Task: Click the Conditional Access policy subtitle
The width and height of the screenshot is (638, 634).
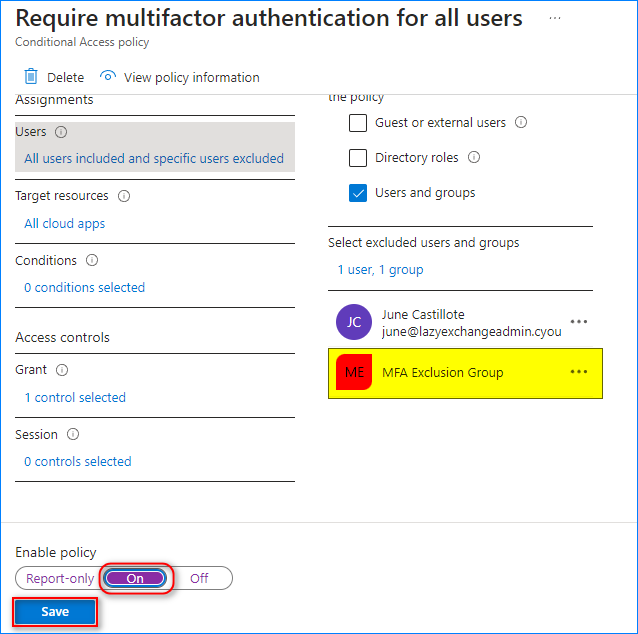Action: click(82, 42)
